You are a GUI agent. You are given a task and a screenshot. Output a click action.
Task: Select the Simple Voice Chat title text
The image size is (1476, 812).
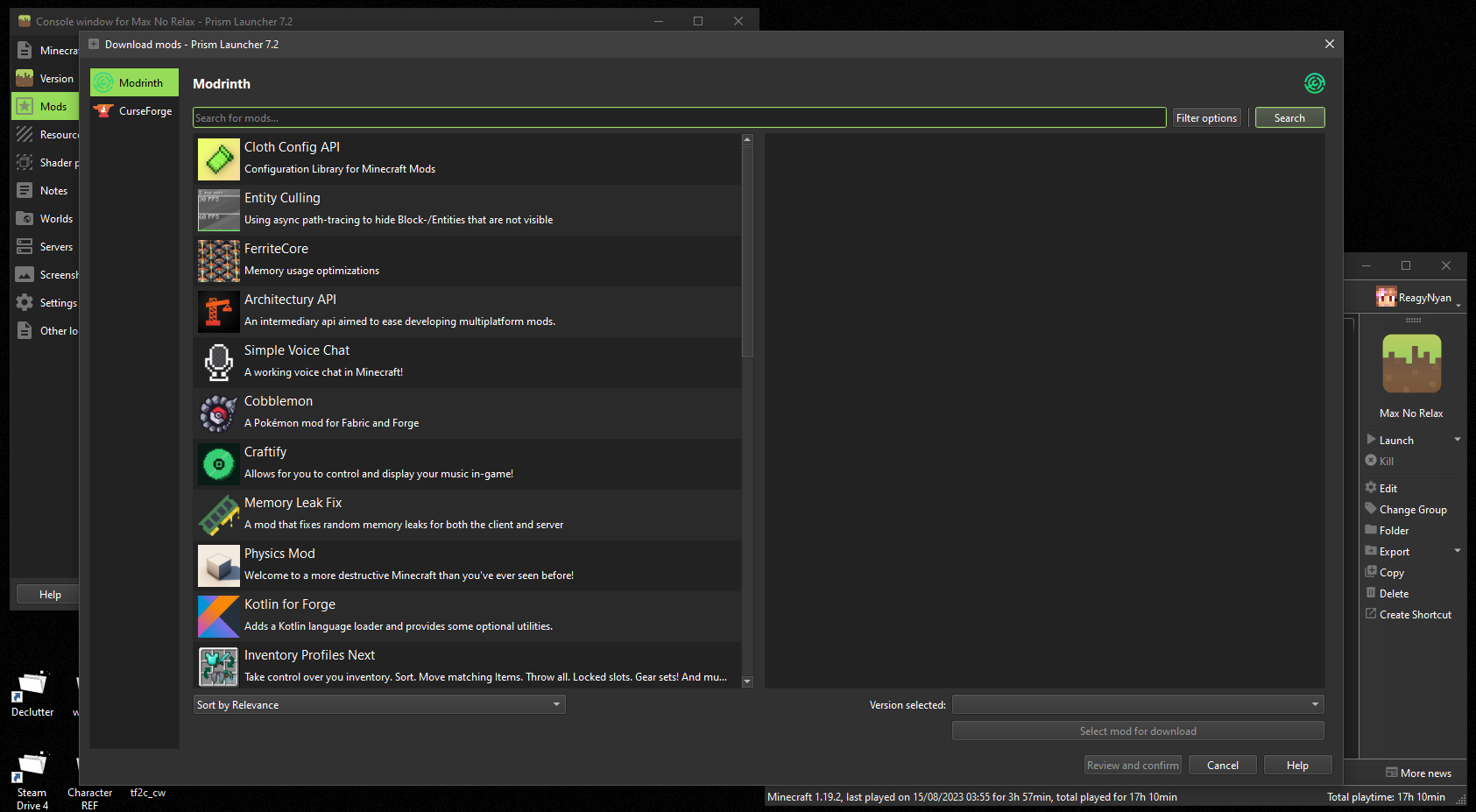[x=297, y=350]
